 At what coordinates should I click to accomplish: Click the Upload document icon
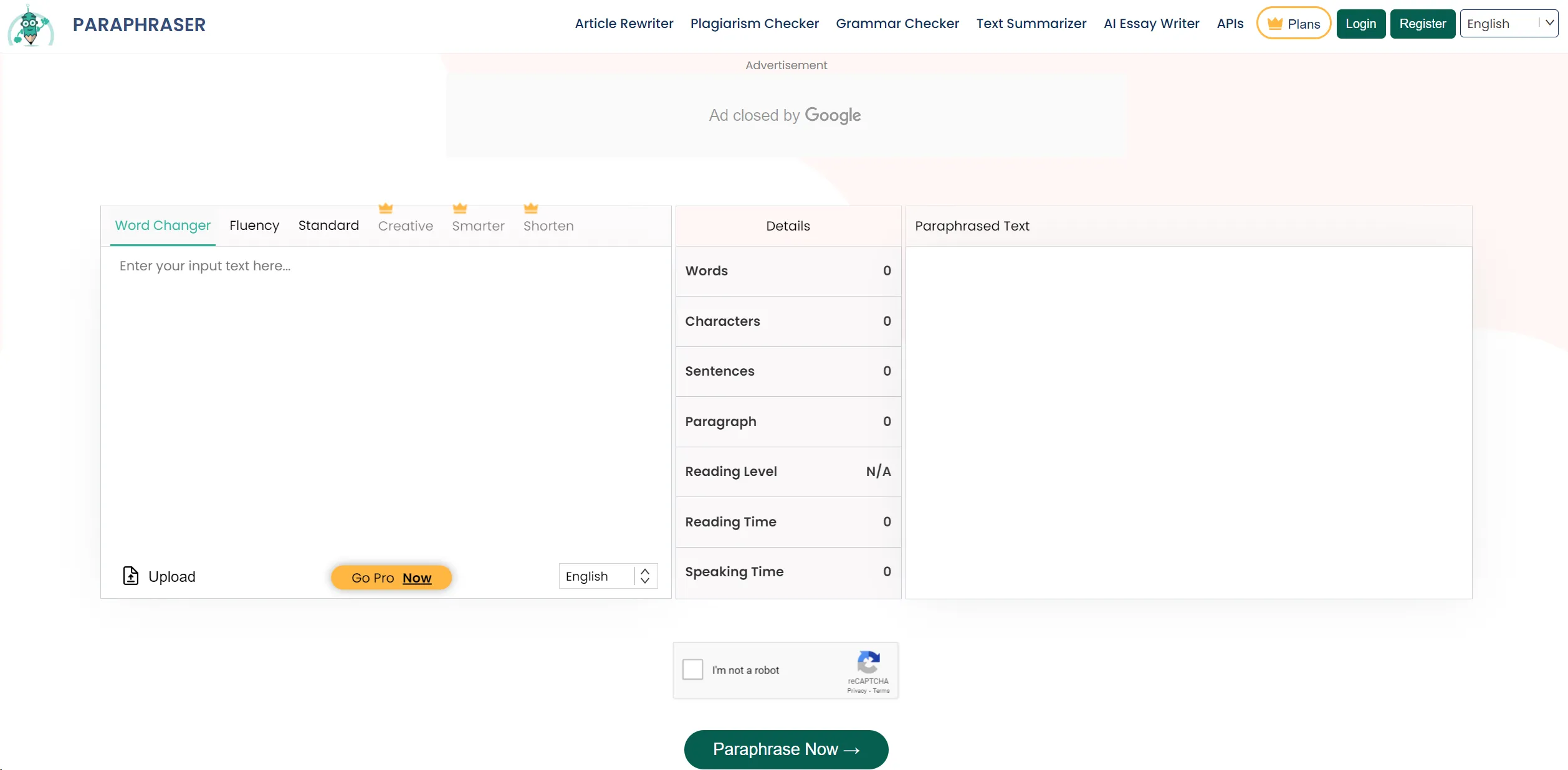(131, 576)
